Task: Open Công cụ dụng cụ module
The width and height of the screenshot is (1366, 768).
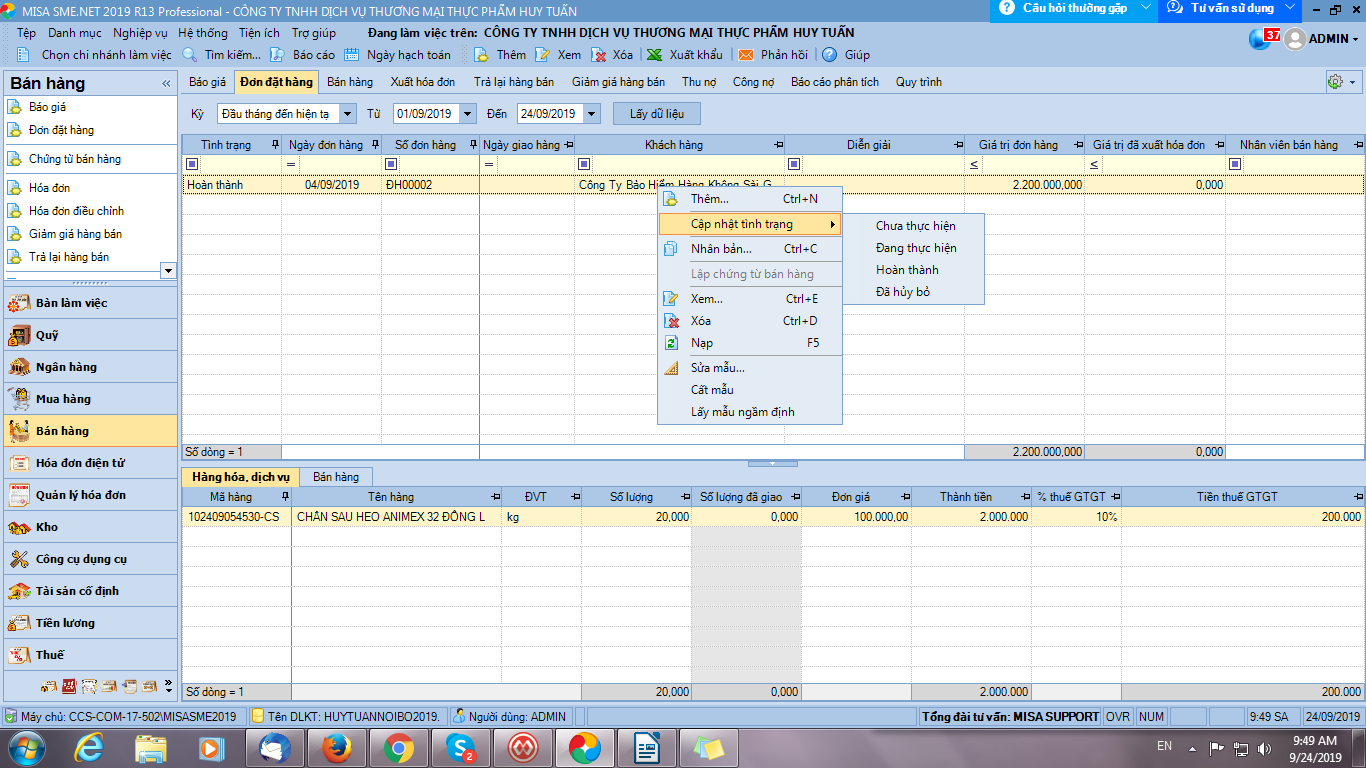Action: [x=90, y=559]
